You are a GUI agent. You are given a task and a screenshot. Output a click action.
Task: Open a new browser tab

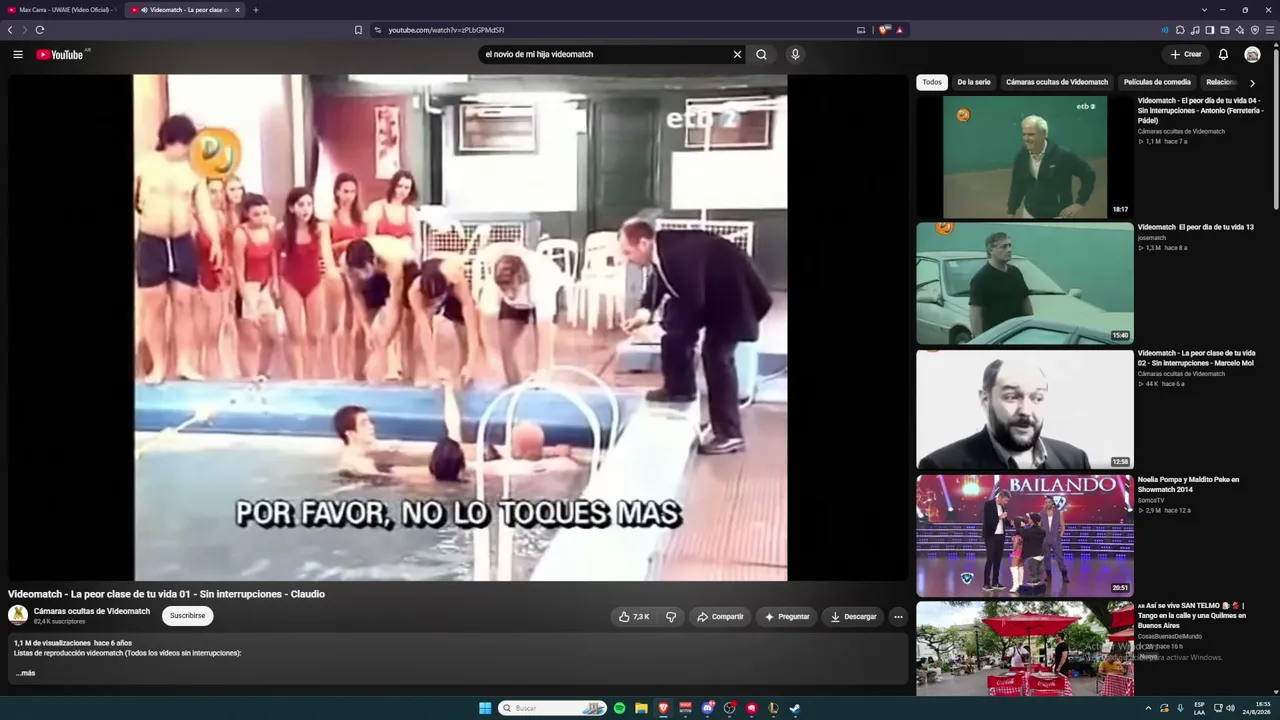pyautogui.click(x=255, y=10)
